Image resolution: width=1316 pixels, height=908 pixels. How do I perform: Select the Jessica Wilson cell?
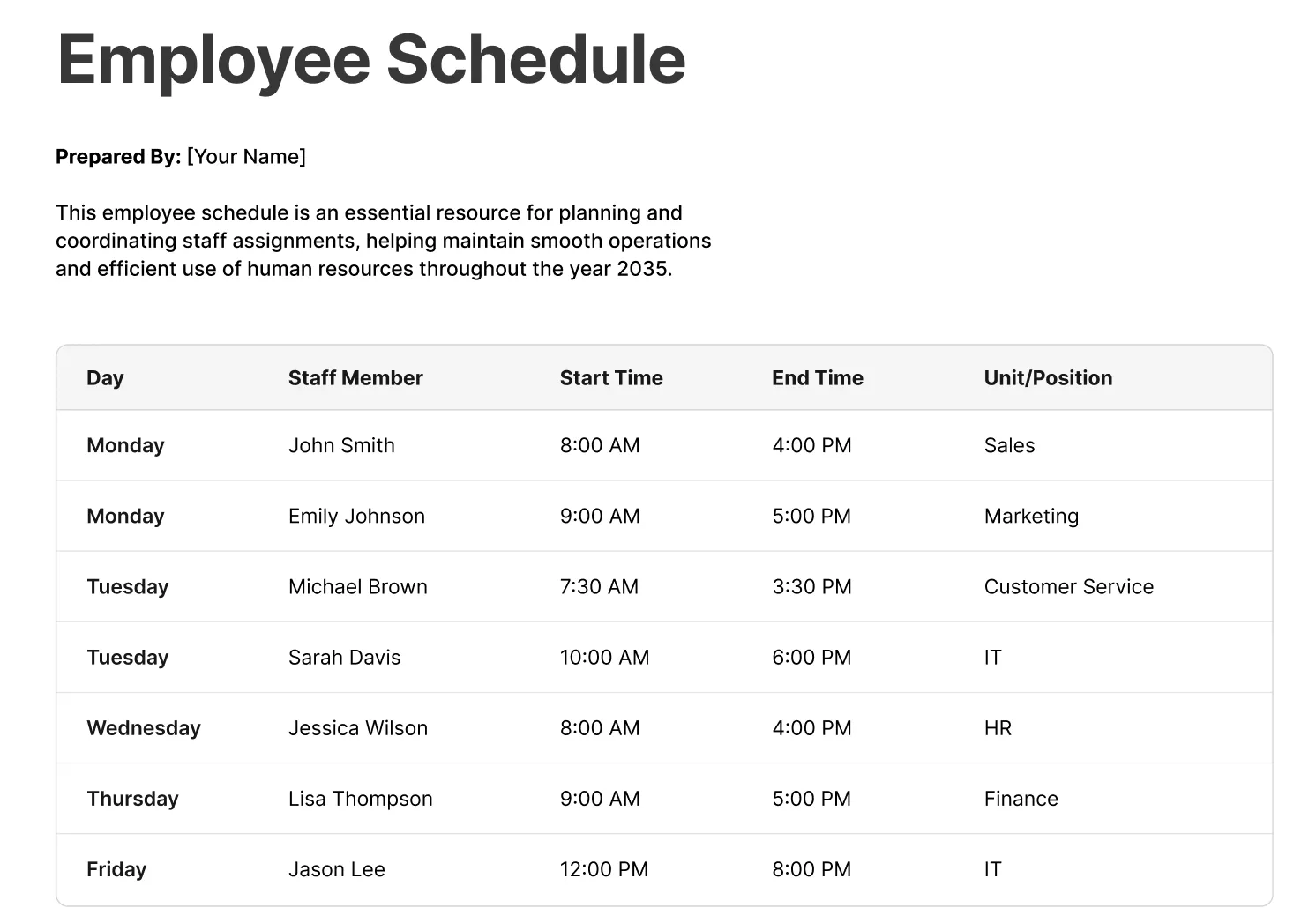pos(357,728)
